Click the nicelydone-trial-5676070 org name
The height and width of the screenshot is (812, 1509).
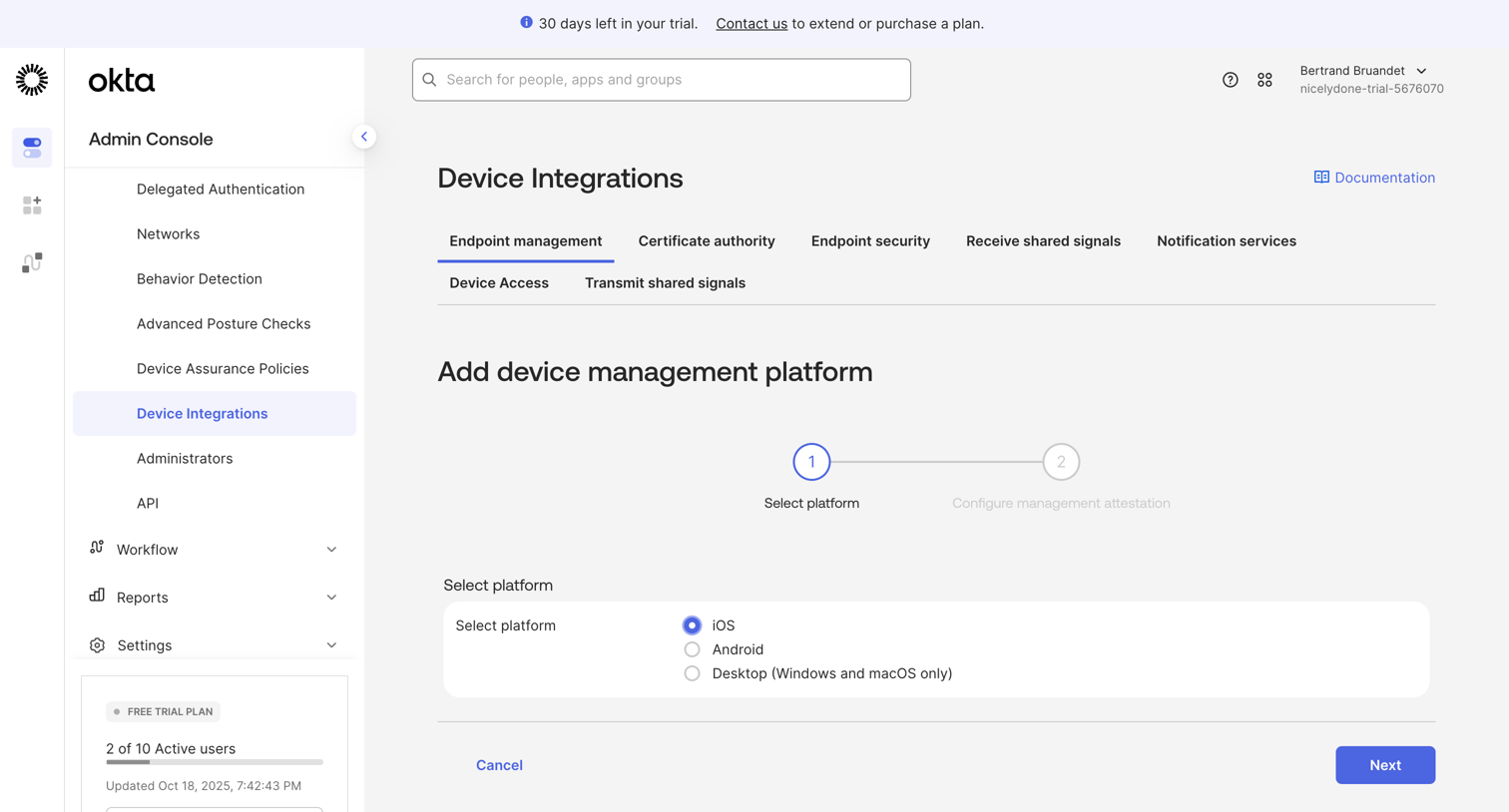pos(1371,89)
